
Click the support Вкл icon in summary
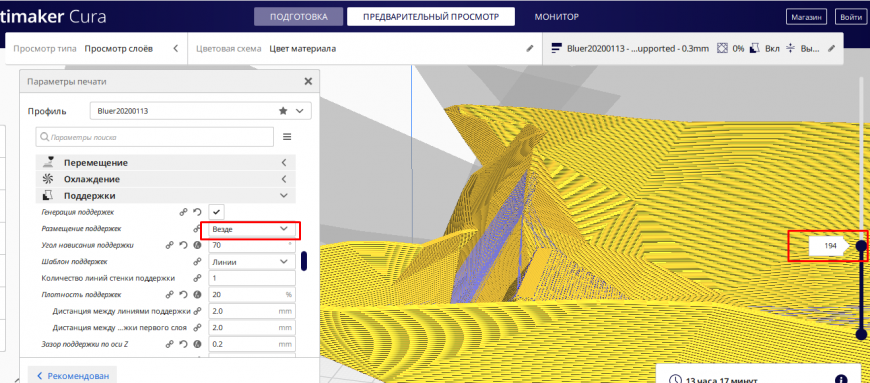[x=755, y=48]
